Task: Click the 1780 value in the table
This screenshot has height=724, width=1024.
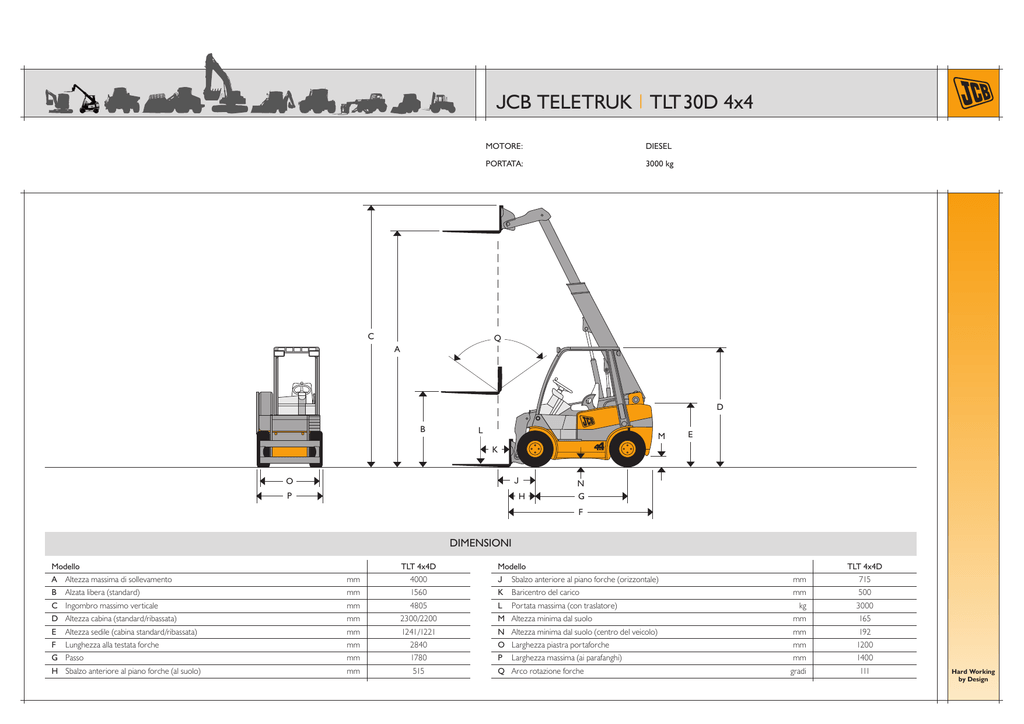Action: coord(419,658)
